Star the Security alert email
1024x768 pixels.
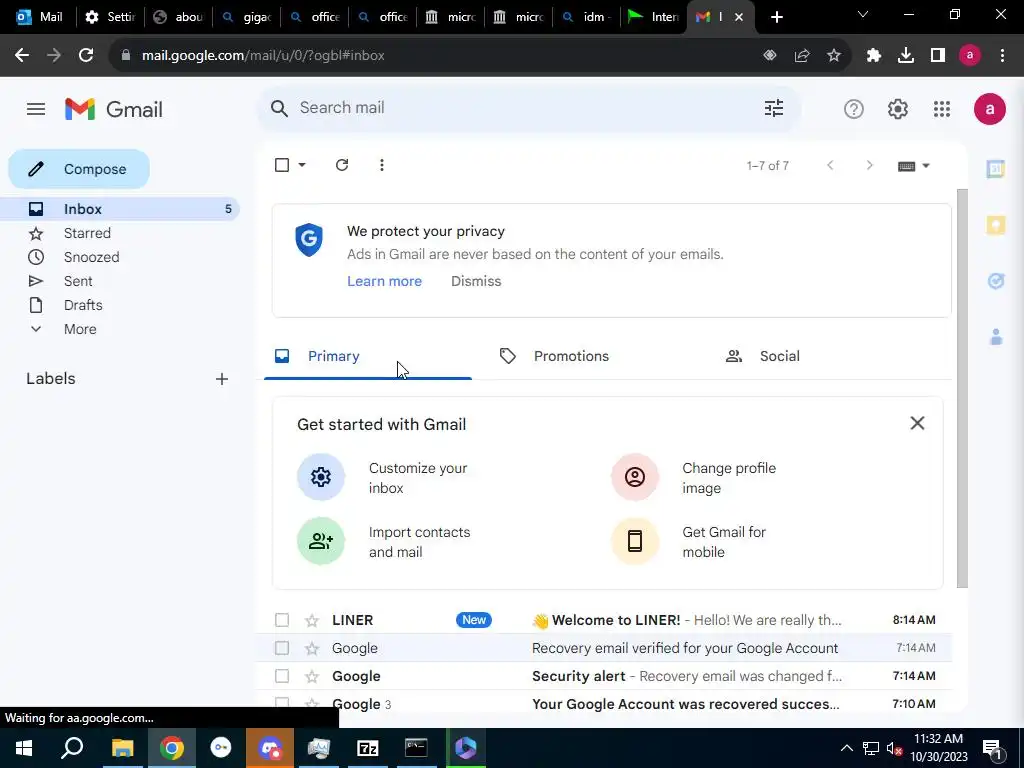coord(312,677)
